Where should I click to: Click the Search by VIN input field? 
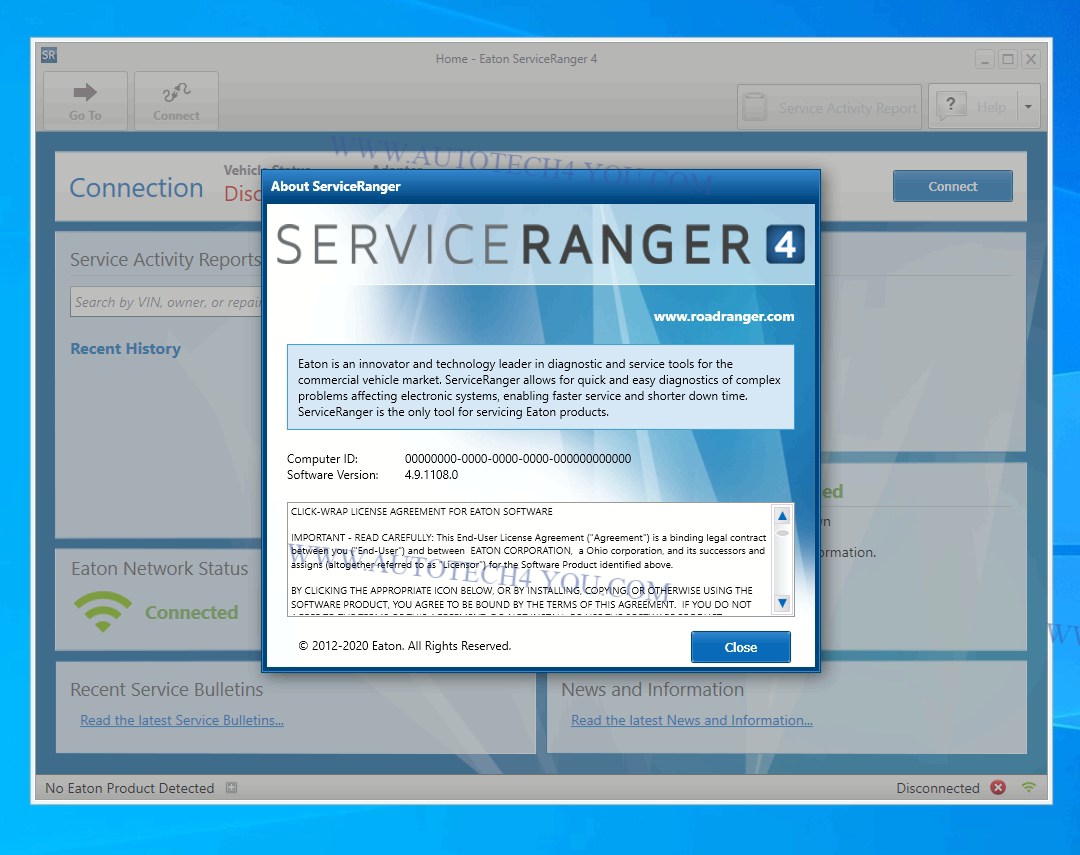click(166, 302)
